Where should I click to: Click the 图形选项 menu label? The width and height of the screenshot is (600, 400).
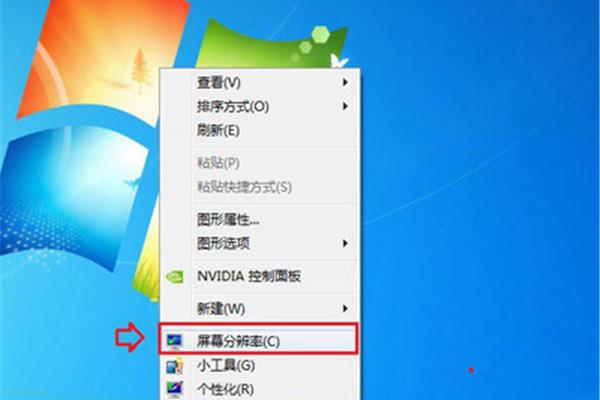pyautogui.click(x=223, y=243)
